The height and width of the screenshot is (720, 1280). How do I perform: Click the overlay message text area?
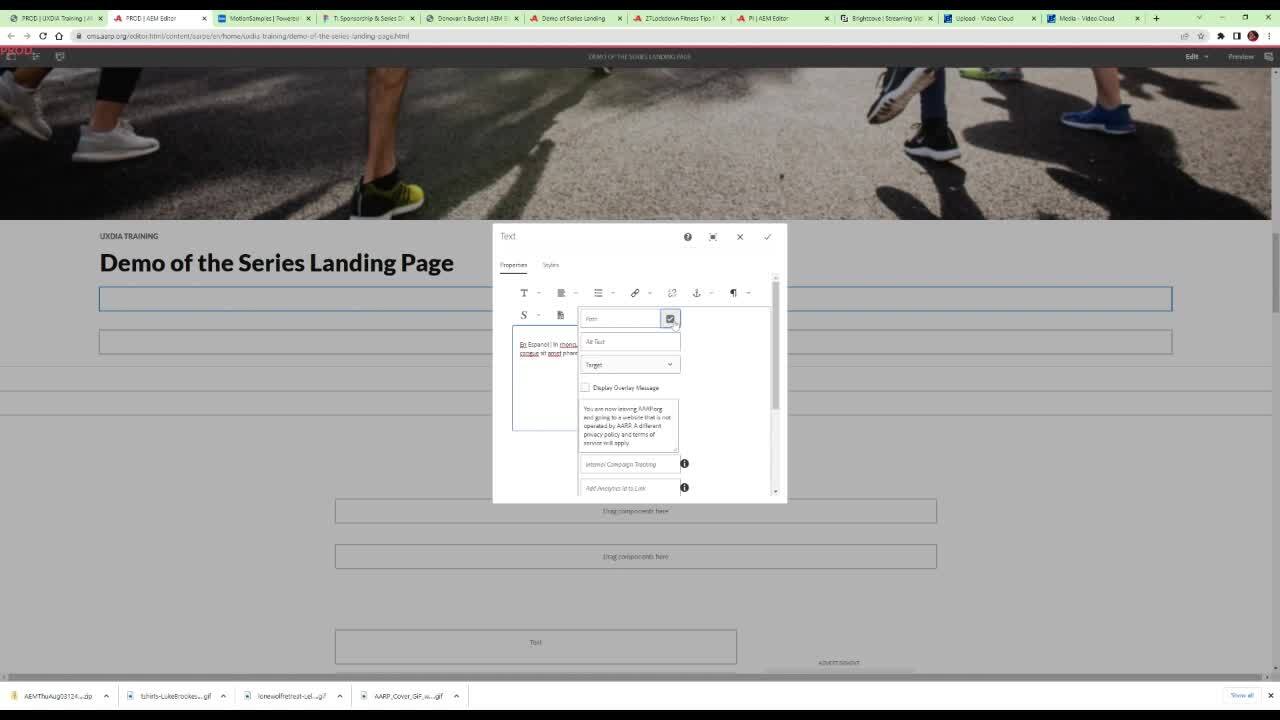click(629, 426)
